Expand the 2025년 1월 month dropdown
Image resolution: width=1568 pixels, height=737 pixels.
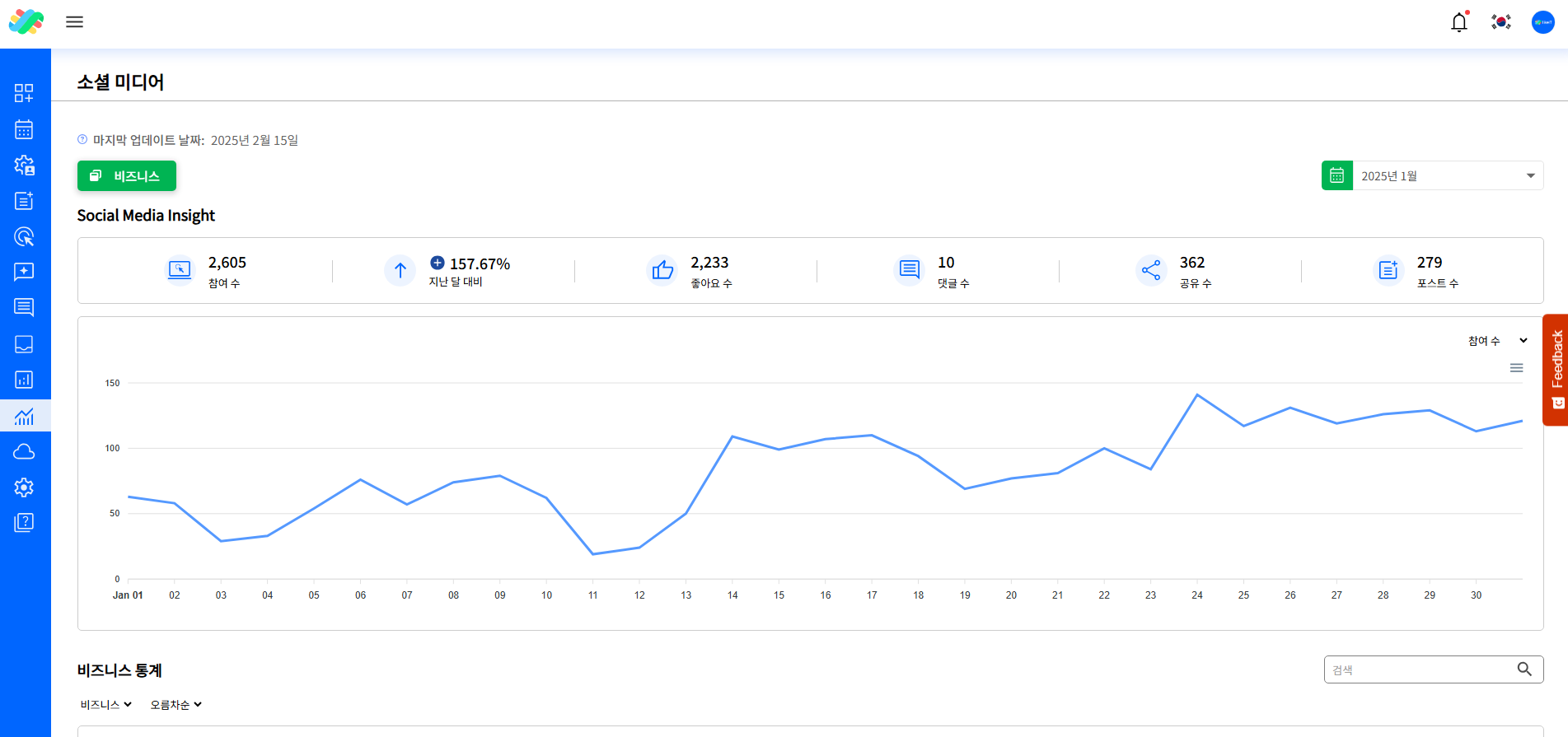point(1448,175)
